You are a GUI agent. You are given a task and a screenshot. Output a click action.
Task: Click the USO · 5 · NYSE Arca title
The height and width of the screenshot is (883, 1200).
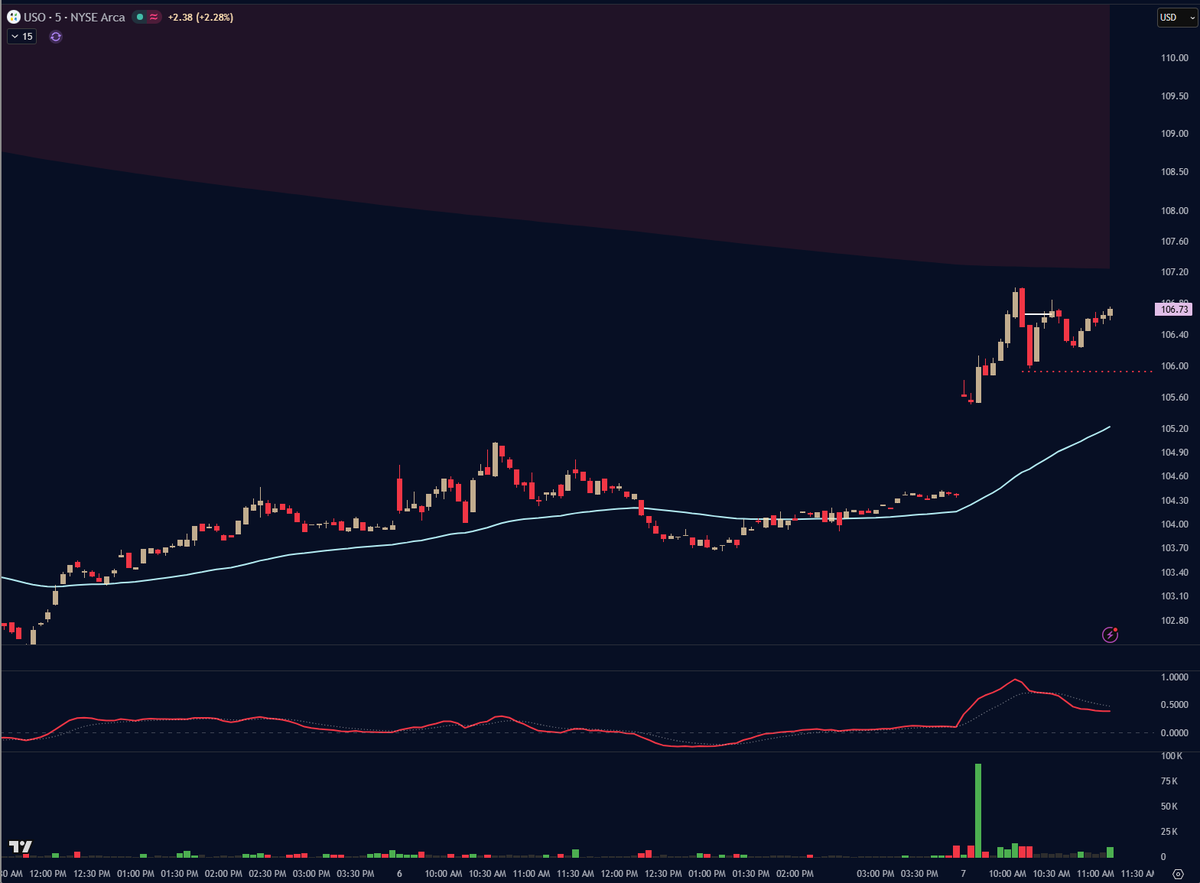click(x=75, y=17)
